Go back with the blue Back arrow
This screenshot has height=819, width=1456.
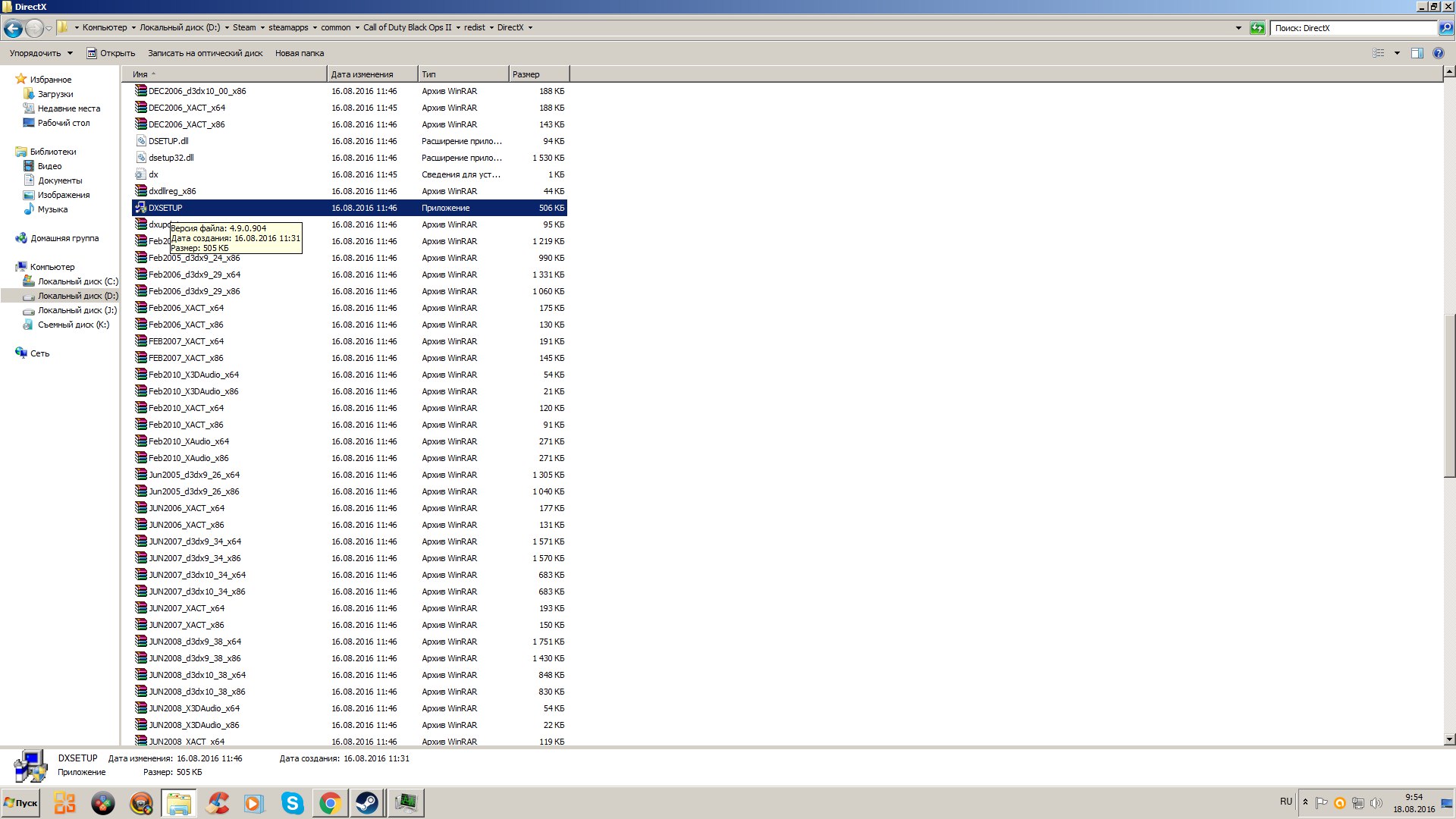click(13, 28)
